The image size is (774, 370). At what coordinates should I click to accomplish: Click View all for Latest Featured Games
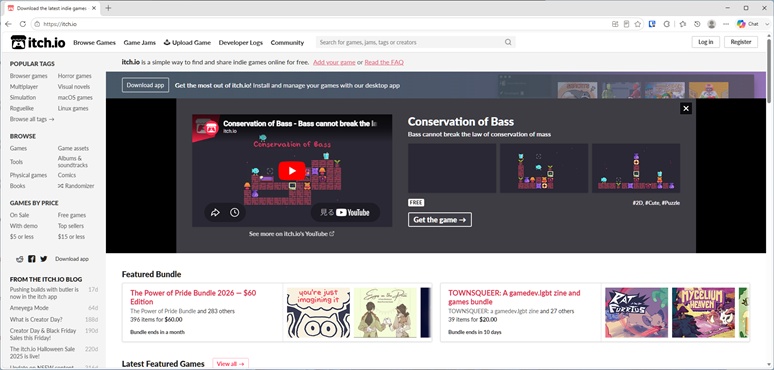coord(231,364)
